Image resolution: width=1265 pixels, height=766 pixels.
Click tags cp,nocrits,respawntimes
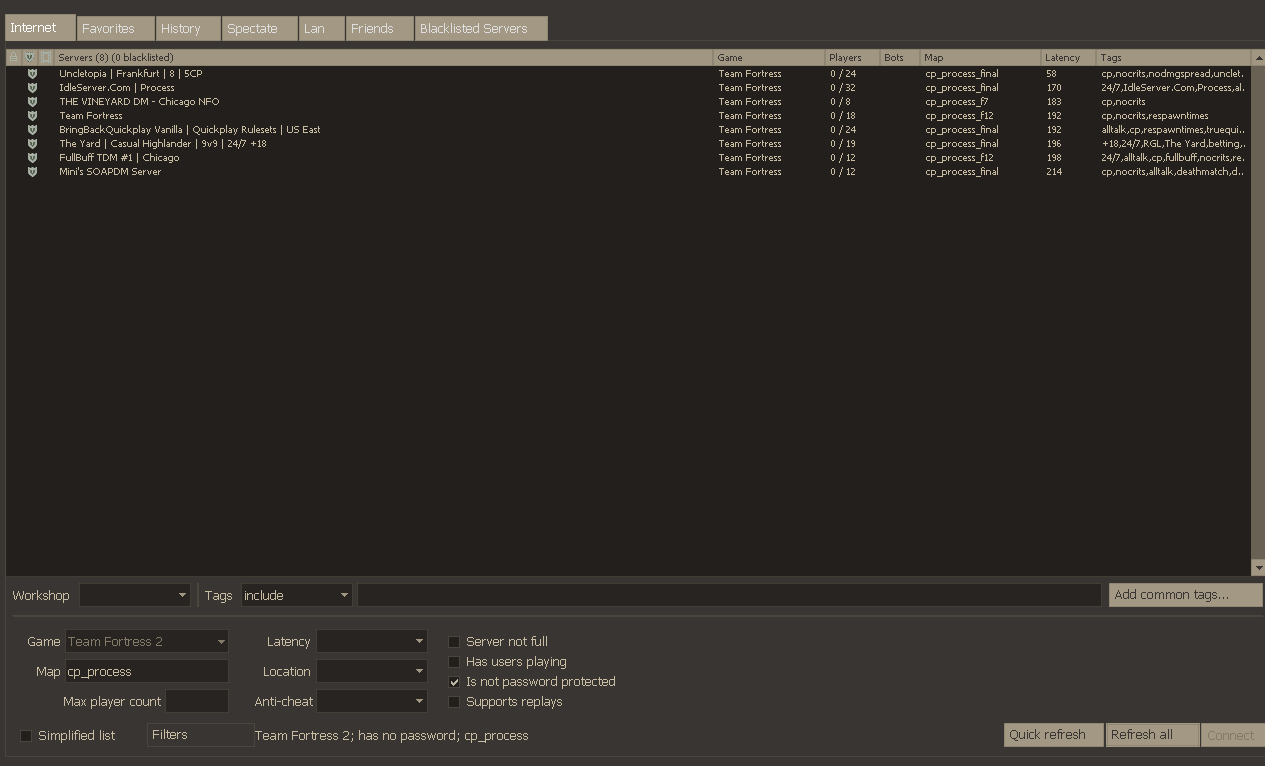coord(1155,116)
